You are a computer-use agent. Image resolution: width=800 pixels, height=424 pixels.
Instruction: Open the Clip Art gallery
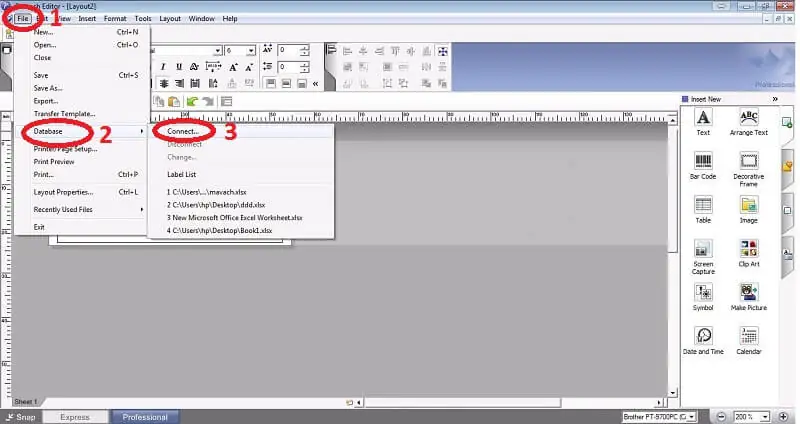click(x=748, y=254)
